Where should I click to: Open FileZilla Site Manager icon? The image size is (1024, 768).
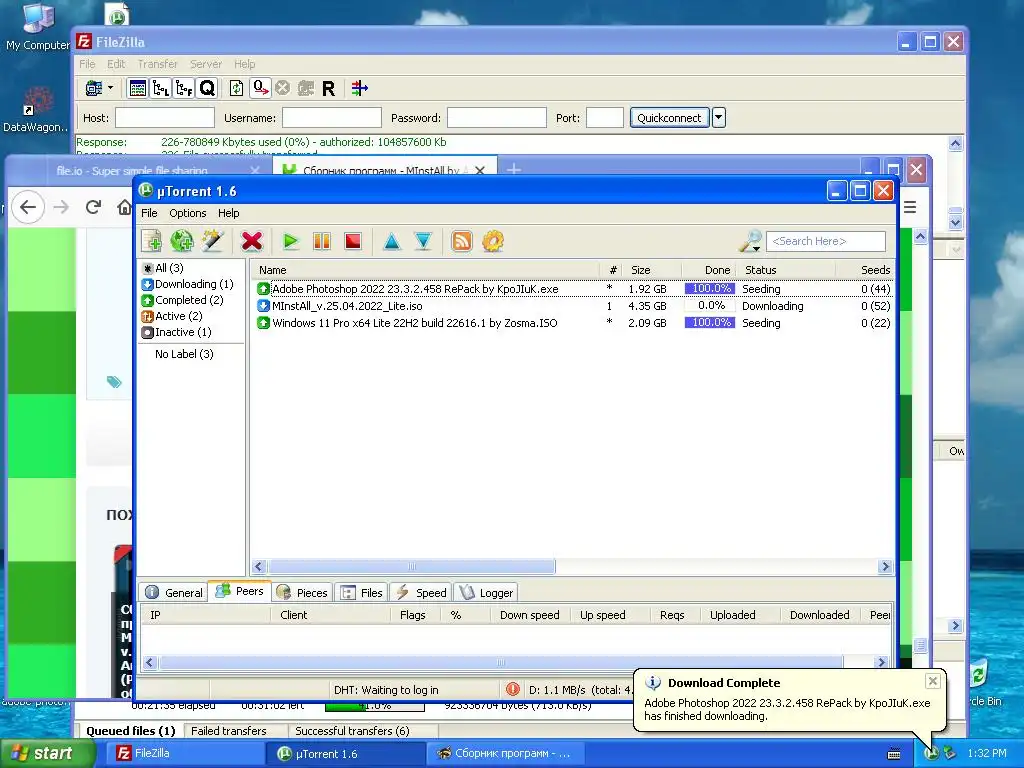94,88
